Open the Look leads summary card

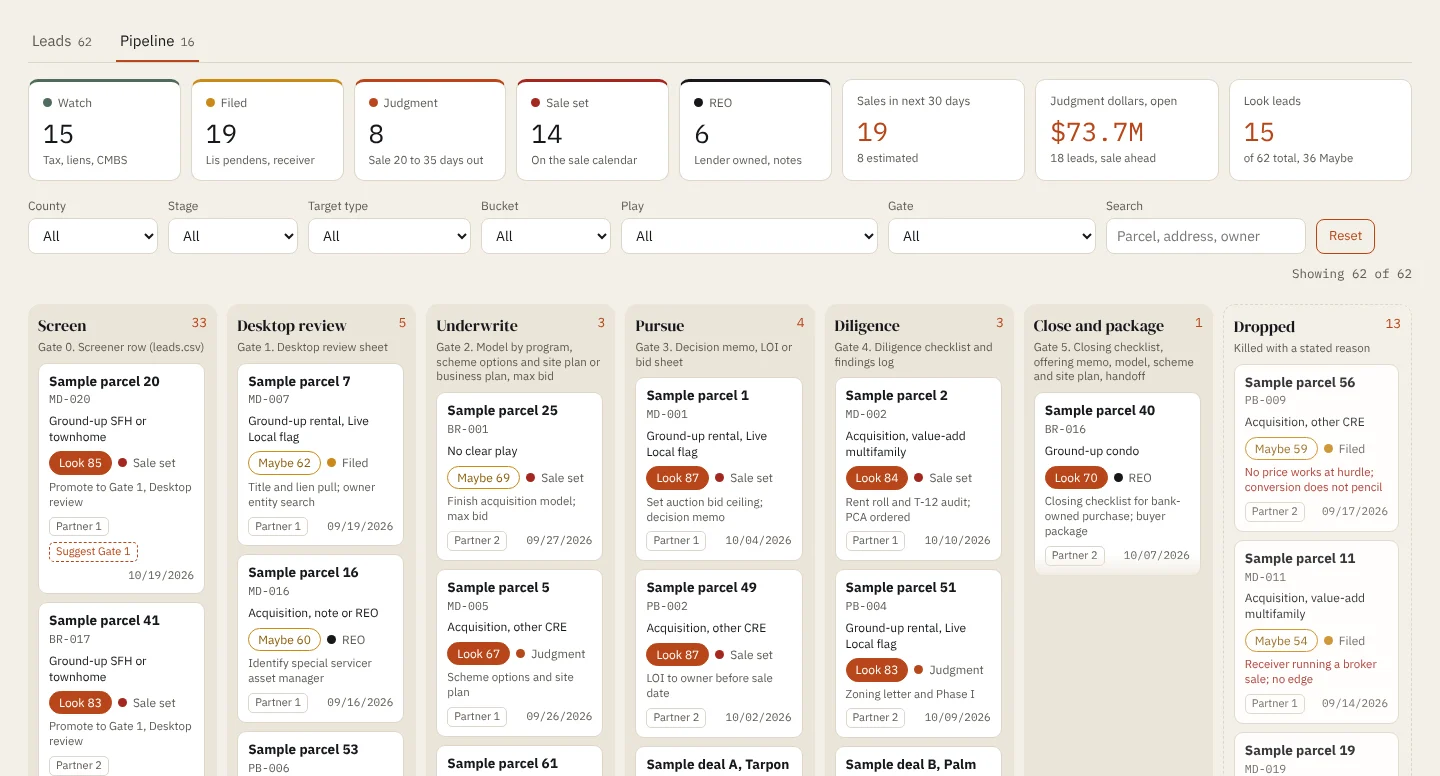click(1320, 130)
